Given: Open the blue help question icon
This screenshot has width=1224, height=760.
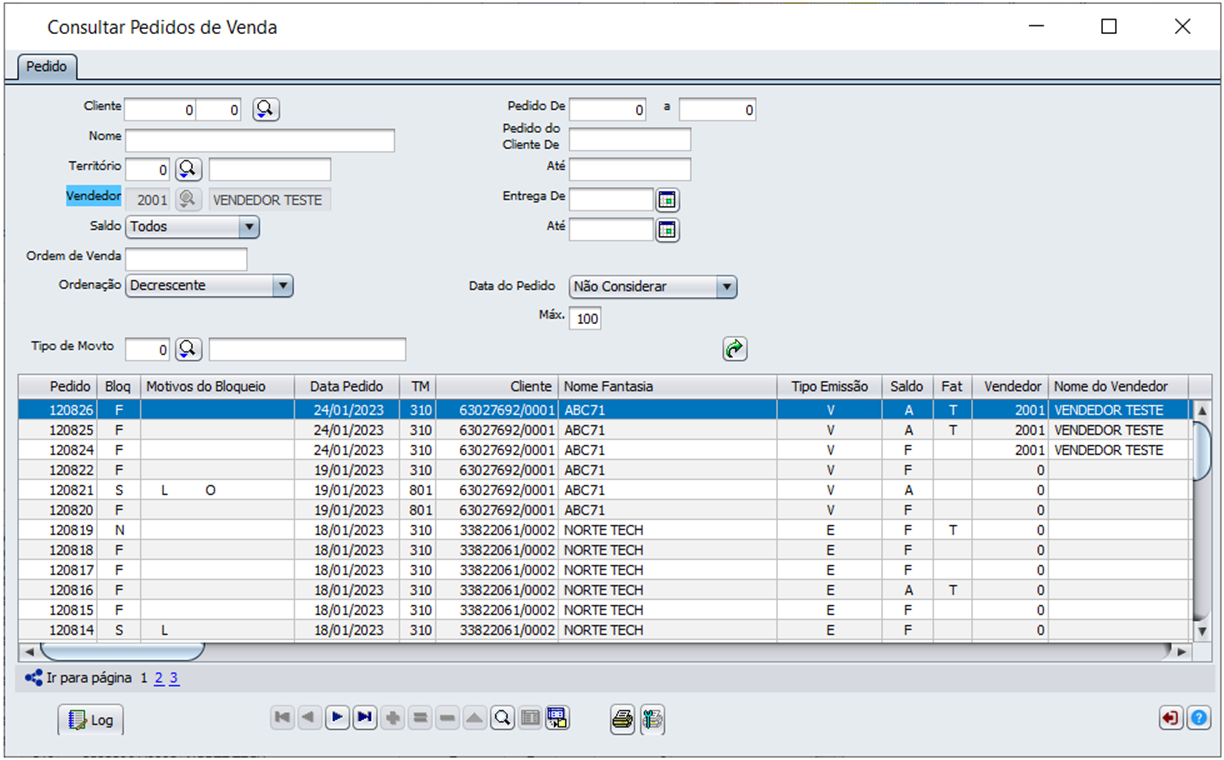Looking at the screenshot, I should point(1199,718).
